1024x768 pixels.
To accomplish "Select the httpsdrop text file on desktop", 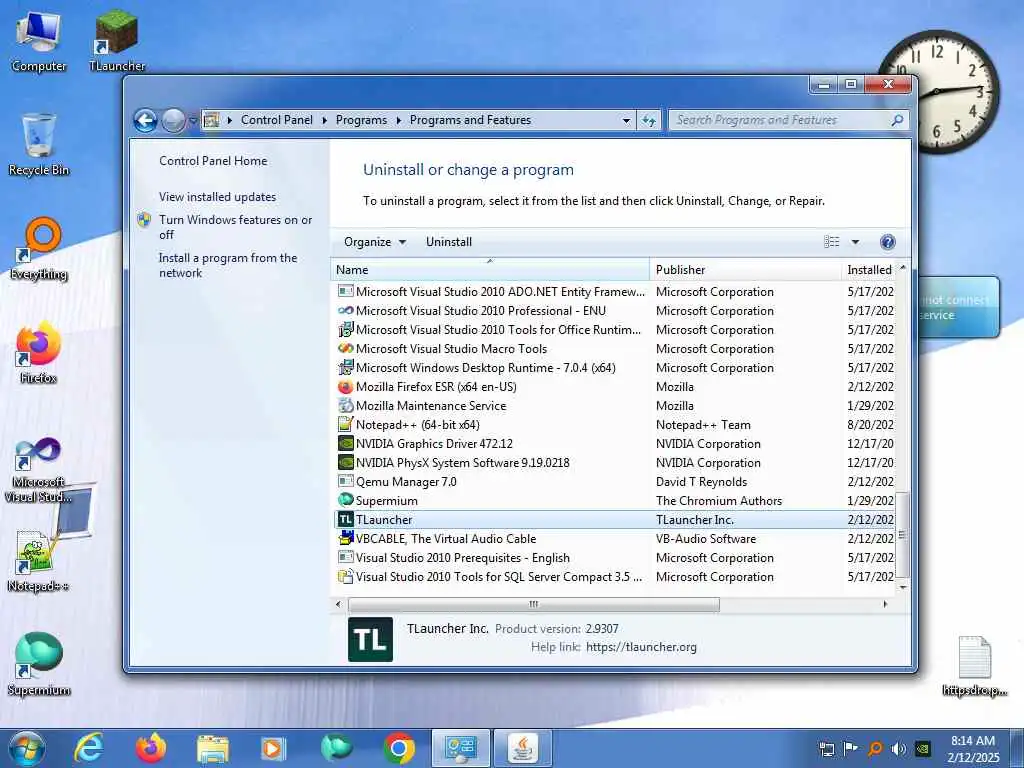I will click(974, 666).
